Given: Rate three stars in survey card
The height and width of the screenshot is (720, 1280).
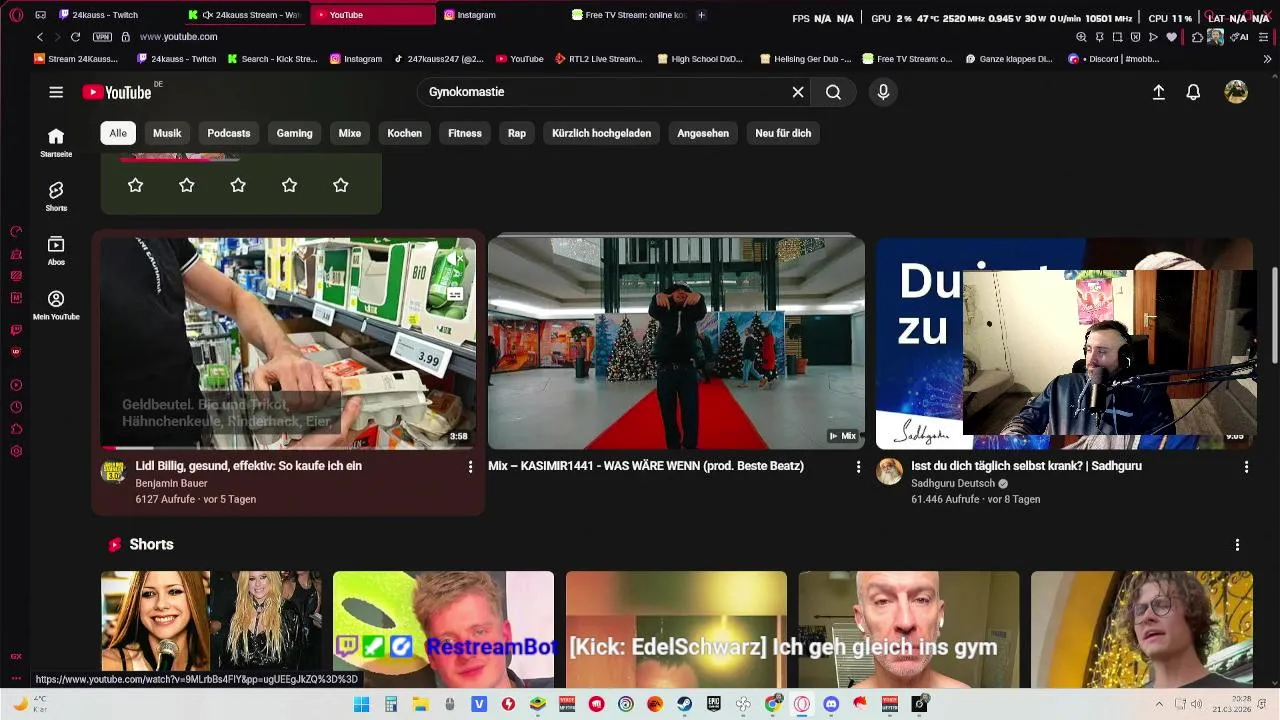Looking at the screenshot, I should (x=238, y=185).
